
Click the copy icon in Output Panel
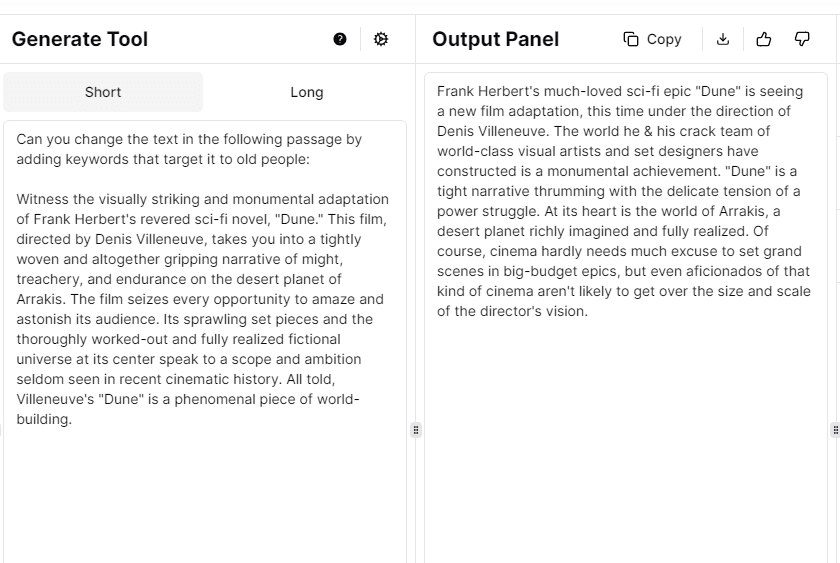(652, 39)
